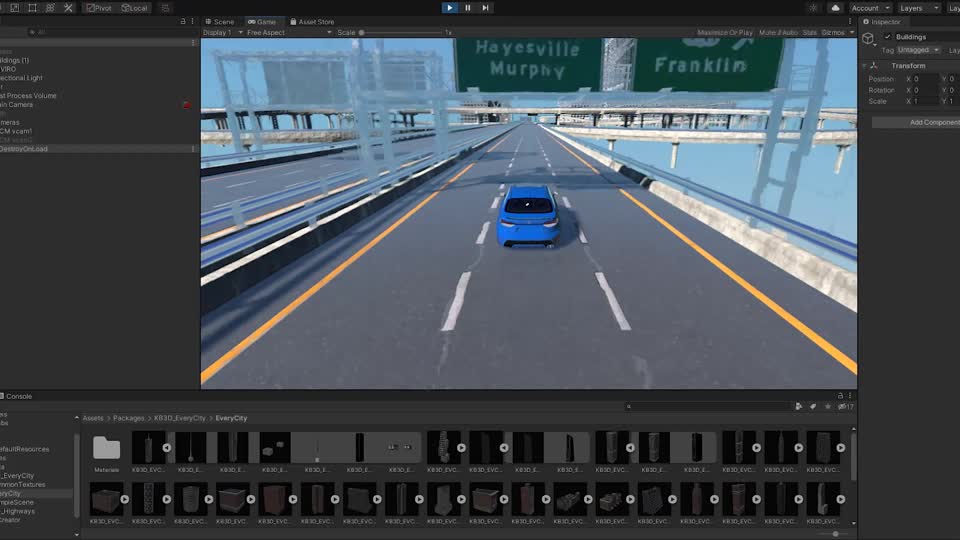960x540 pixels.
Task: Open the Inspector tab
Action: click(x=882, y=21)
